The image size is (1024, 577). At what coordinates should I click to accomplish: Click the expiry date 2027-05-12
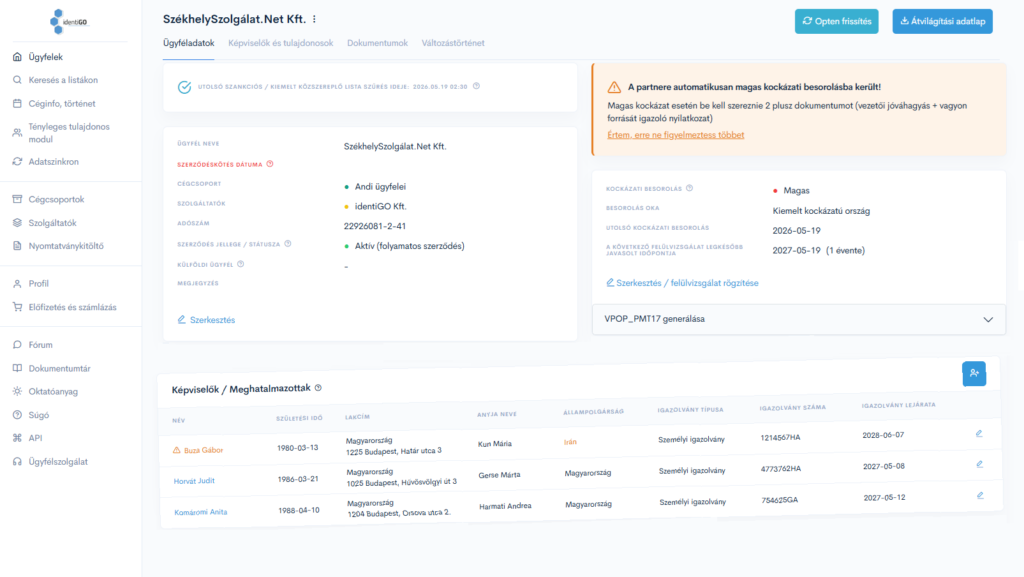(884, 497)
